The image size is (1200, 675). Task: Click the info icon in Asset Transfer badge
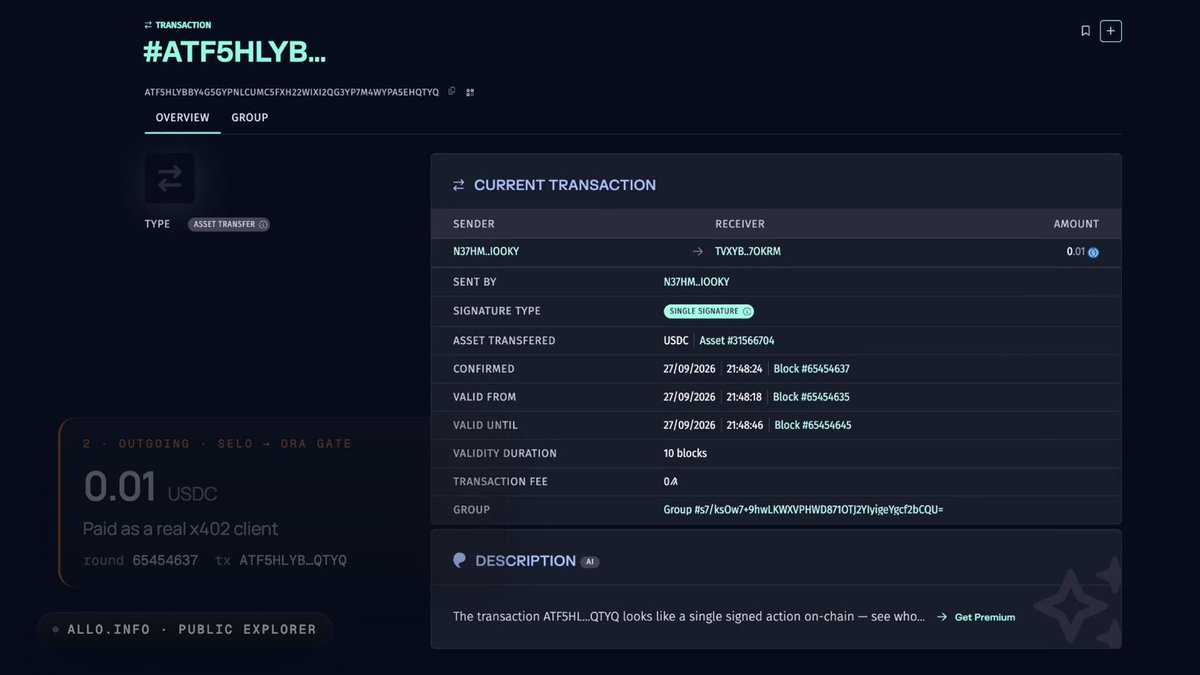click(263, 225)
